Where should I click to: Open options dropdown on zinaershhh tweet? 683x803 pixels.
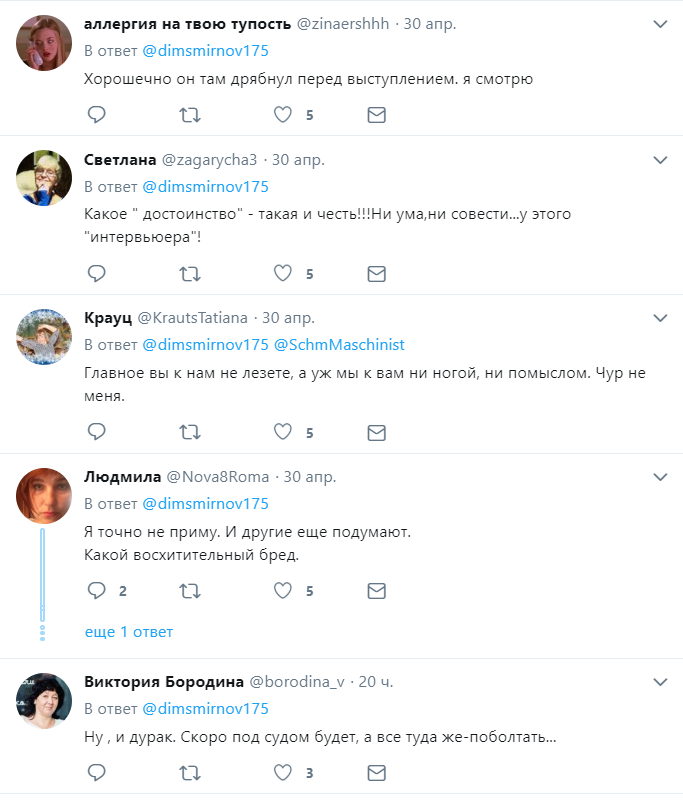point(660,23)
